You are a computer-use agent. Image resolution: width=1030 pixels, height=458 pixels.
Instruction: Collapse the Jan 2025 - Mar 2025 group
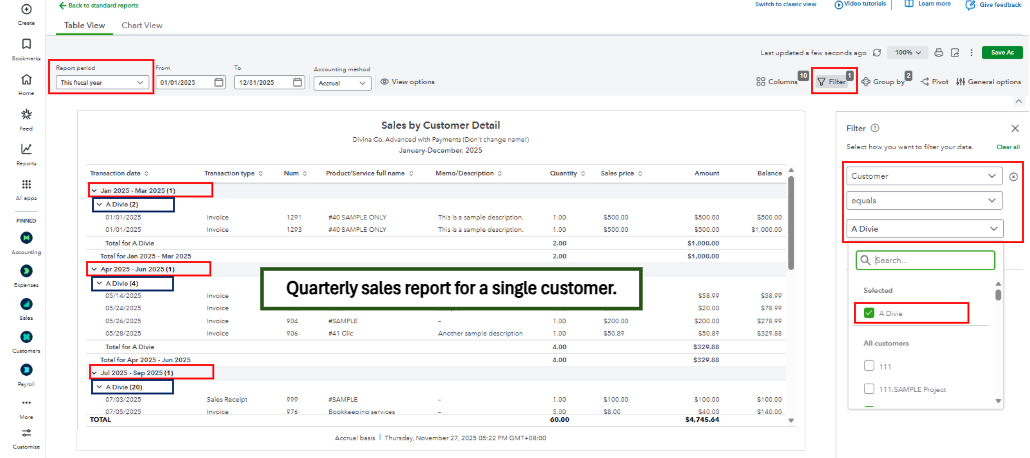click(94, 190)
